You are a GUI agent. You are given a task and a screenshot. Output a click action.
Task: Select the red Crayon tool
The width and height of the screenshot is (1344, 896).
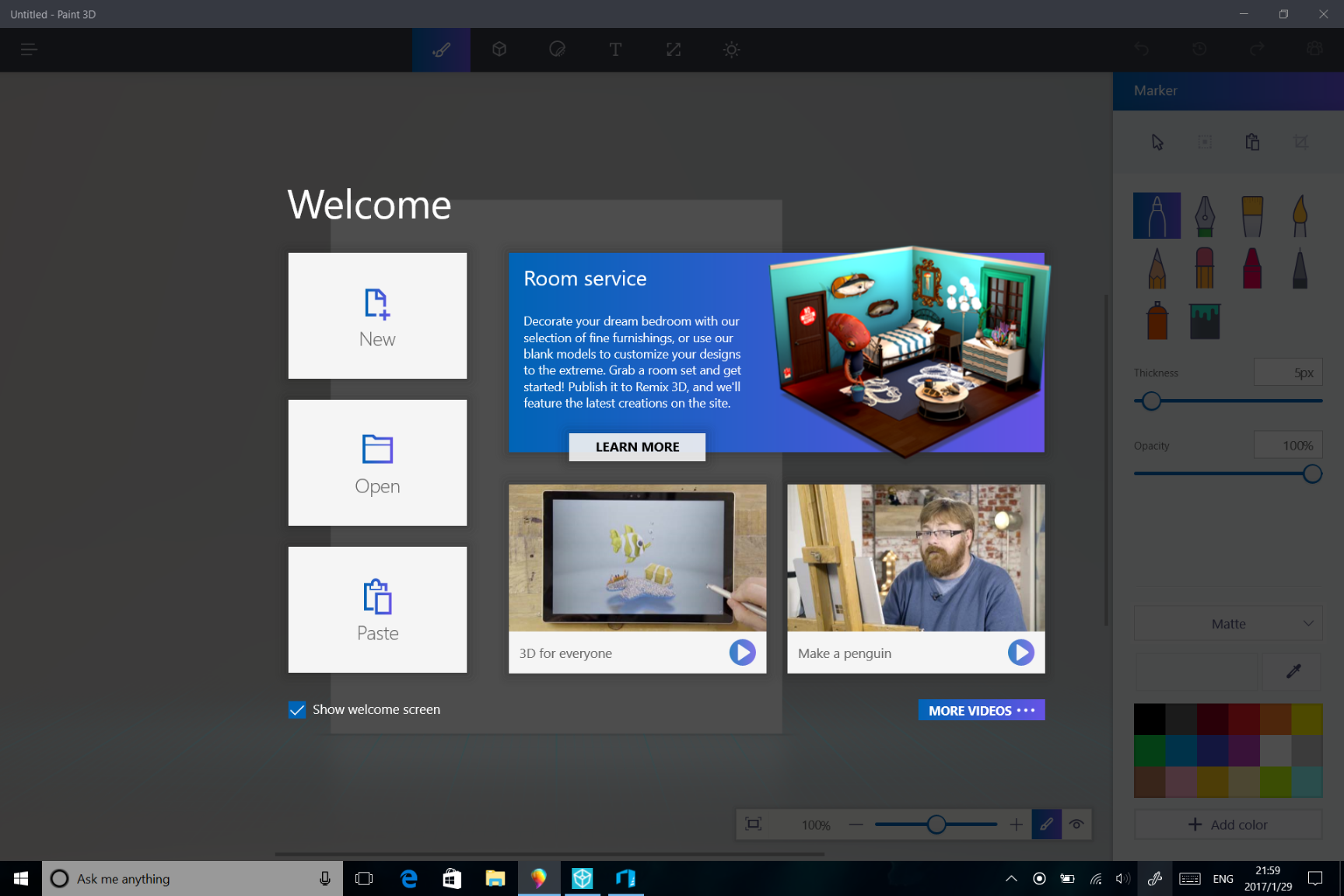[x=1252, y=268]
